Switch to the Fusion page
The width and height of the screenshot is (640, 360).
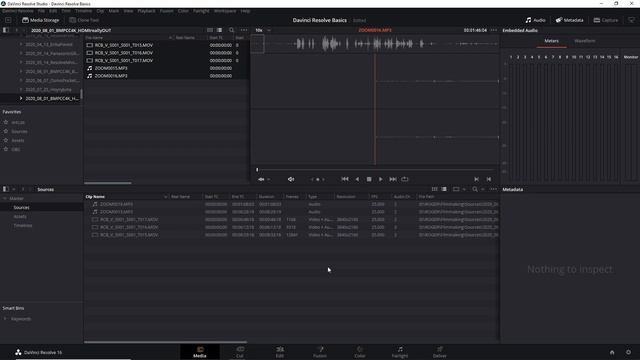point(320,352)
